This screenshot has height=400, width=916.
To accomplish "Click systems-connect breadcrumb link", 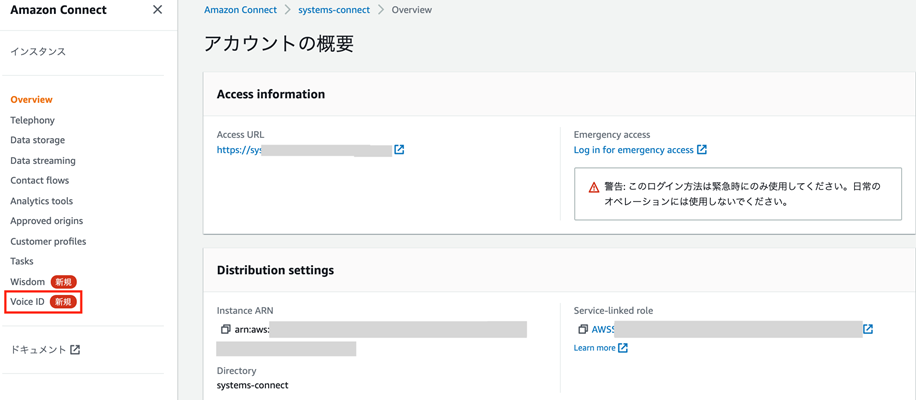I will pyautogui.click(x=334, y=10).
